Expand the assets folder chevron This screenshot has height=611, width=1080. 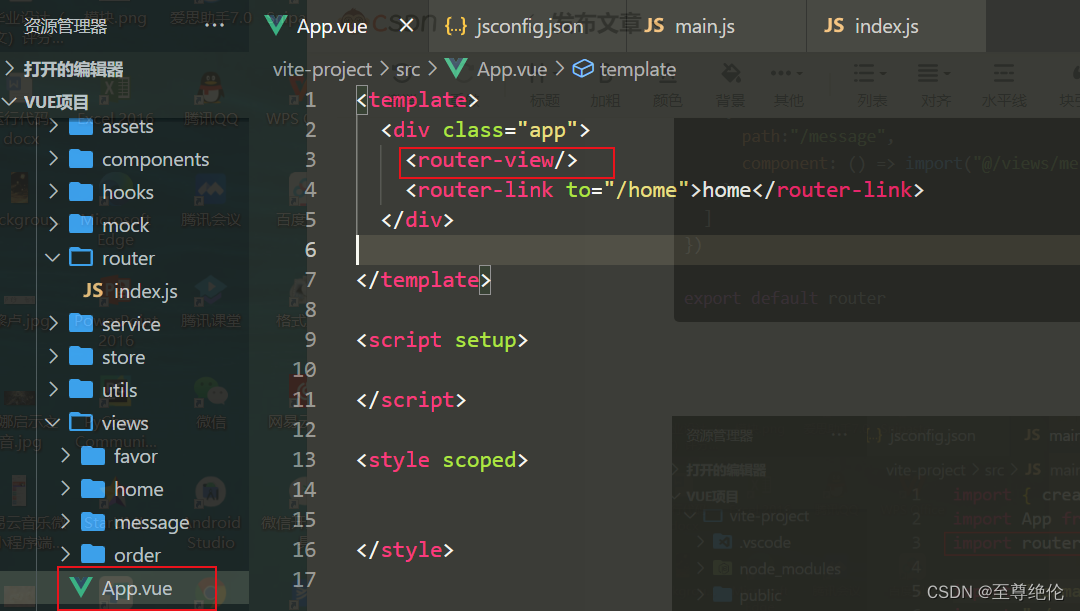[x=54, y=126]
